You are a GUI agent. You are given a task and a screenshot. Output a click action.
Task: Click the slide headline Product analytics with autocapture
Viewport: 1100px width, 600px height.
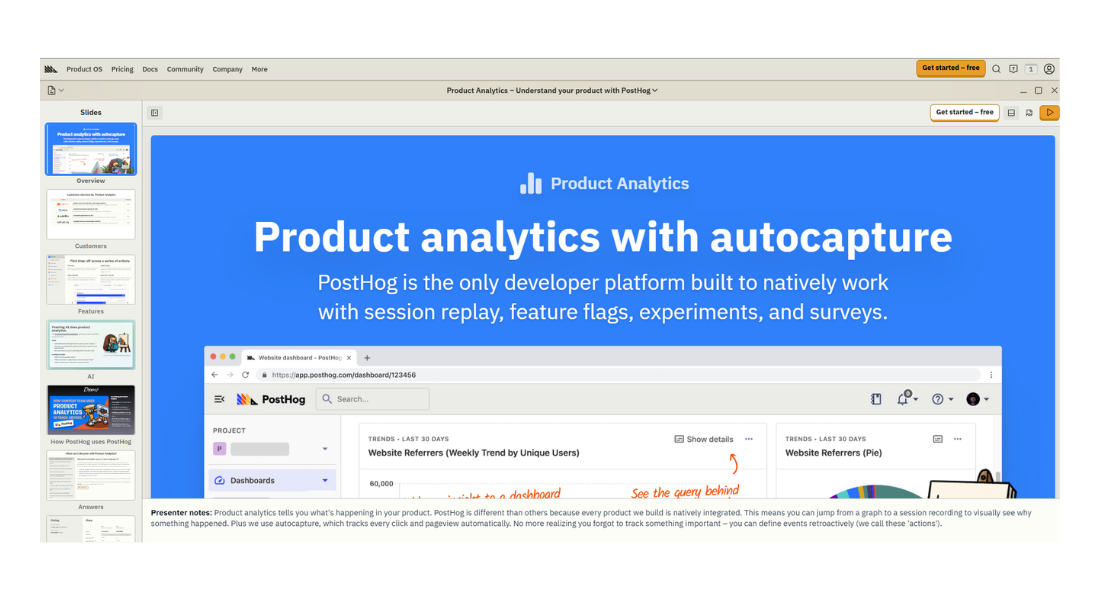pyautogui.click(x=603, y=236)
